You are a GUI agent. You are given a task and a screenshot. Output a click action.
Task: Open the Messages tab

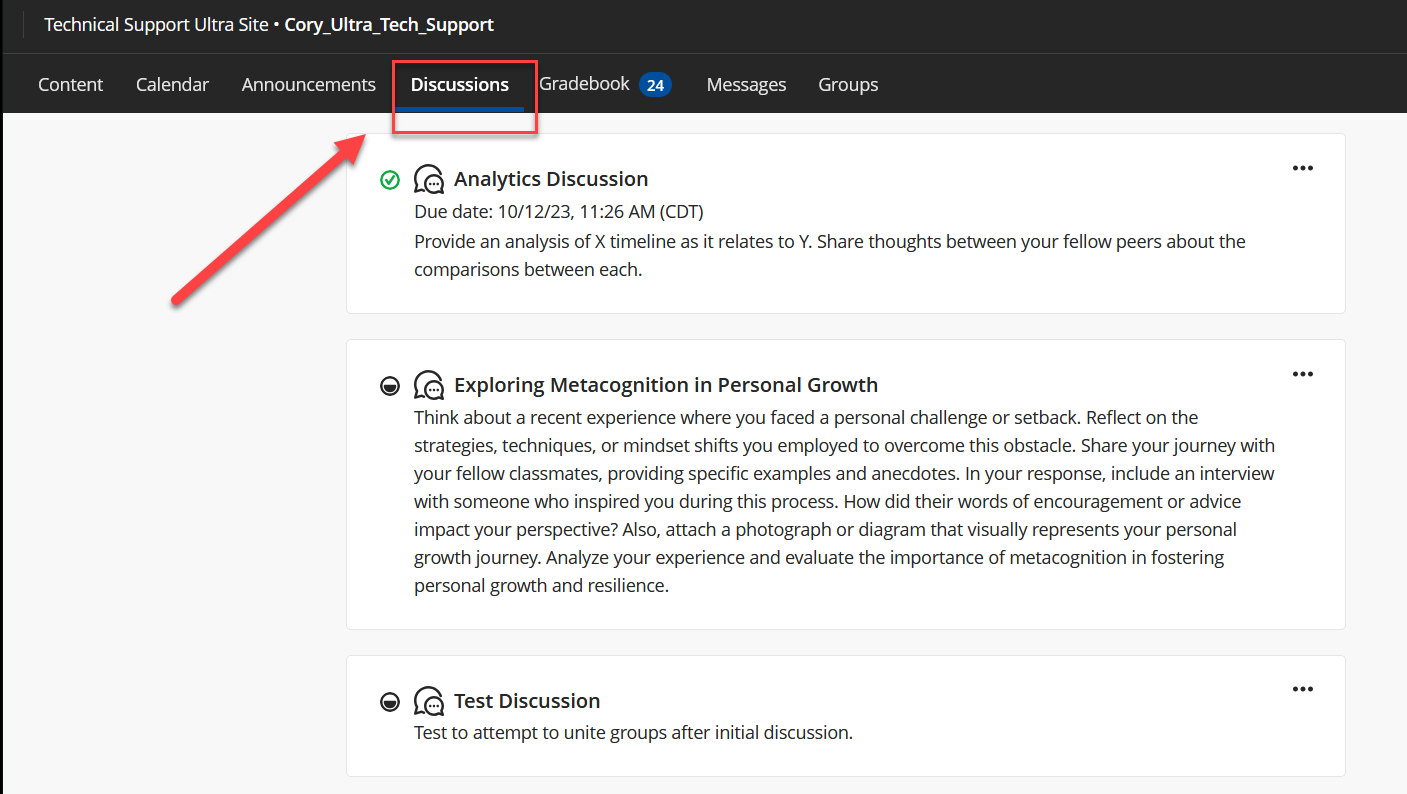point(746,84)
